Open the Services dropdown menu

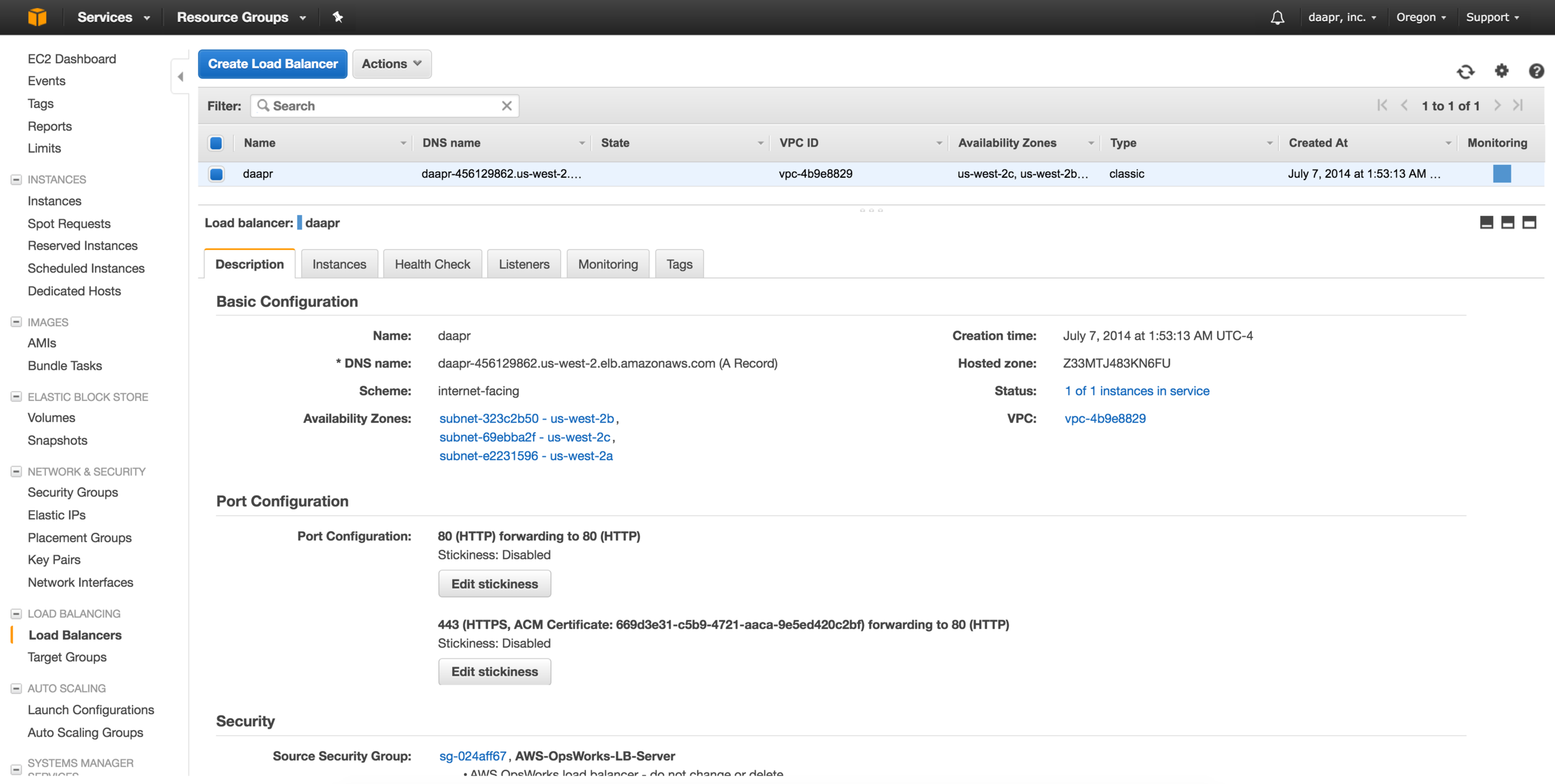click(x=114, y=17)
